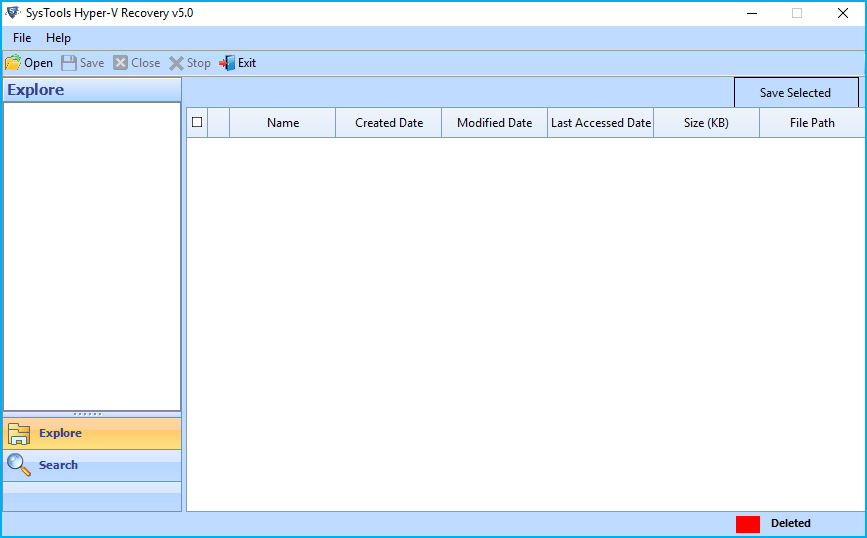The image size is (867, 538).
Task: Close the Hyper-V Recovery window
Action: click(x=843, y=13)
